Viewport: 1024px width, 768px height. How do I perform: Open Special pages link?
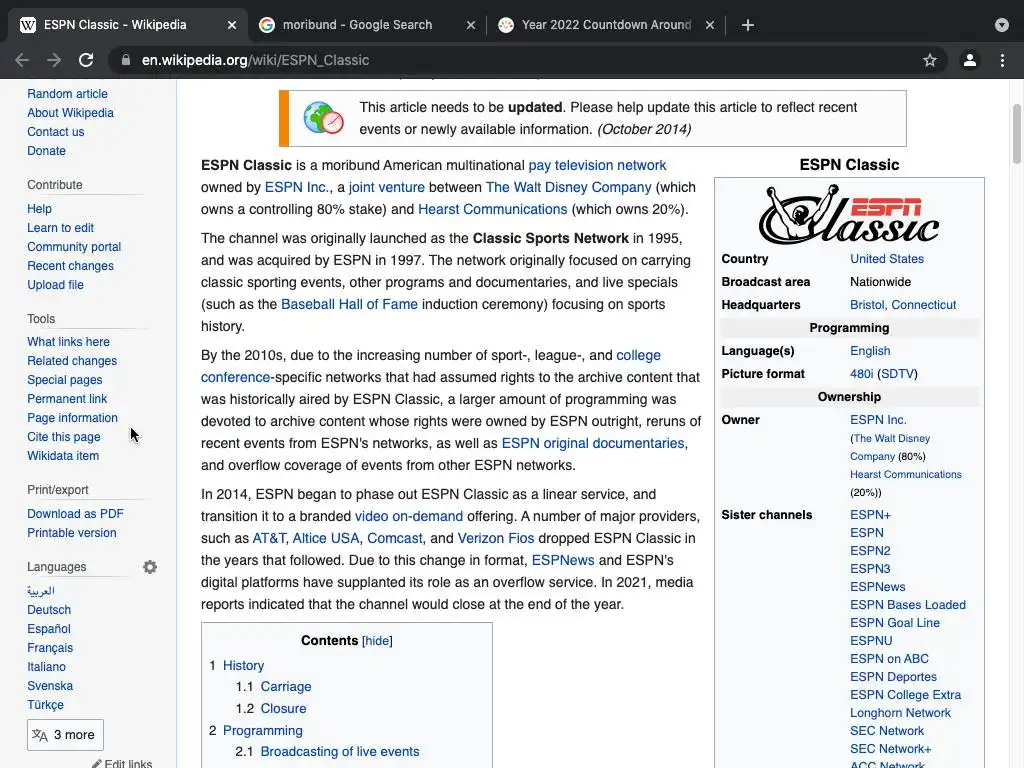tap(65, 379)
